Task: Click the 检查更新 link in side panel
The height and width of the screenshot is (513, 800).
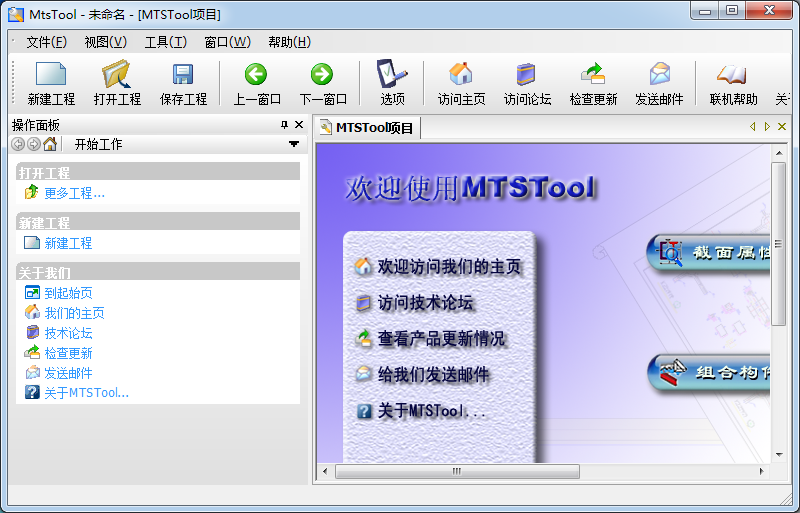Action: (68, 353)
